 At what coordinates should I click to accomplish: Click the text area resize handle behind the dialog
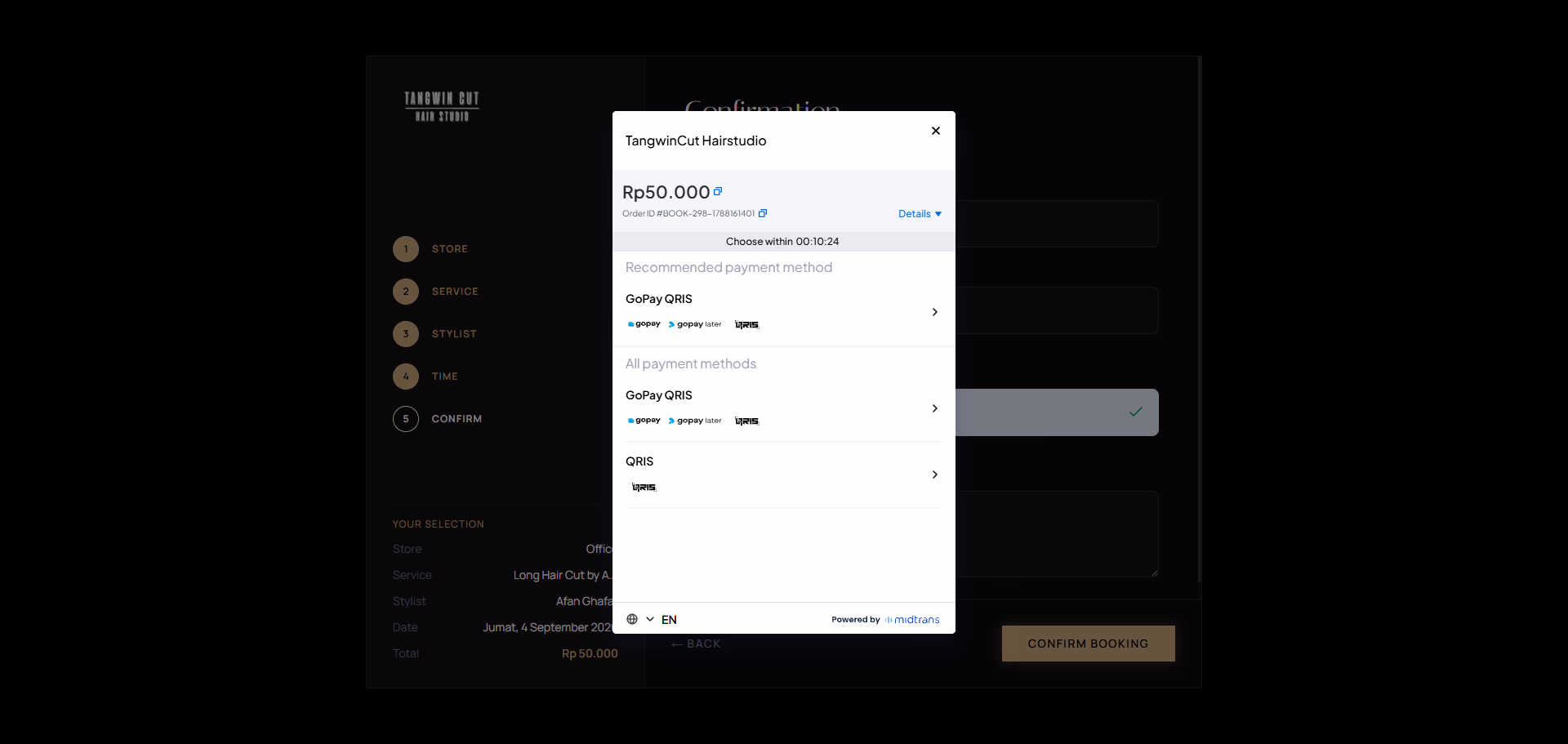[1154, 573]
